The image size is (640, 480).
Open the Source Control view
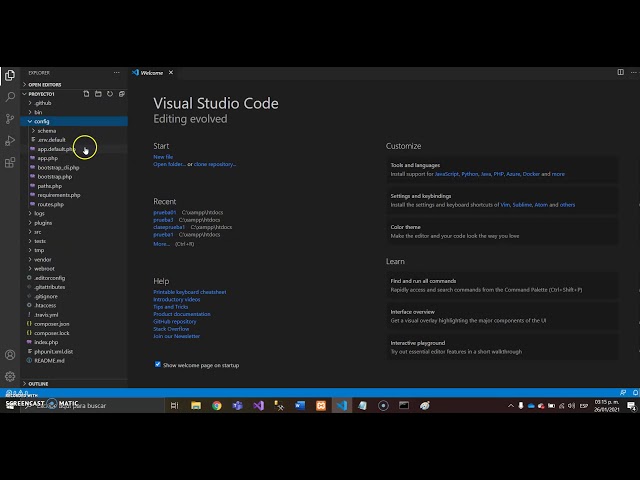point(10,119)
